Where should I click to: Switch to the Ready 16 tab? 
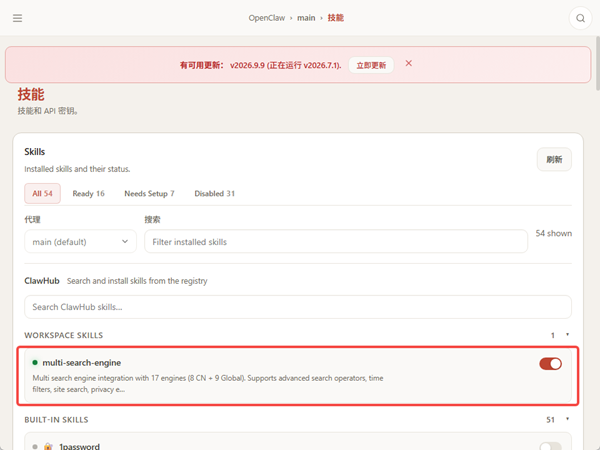coord(88,194)
